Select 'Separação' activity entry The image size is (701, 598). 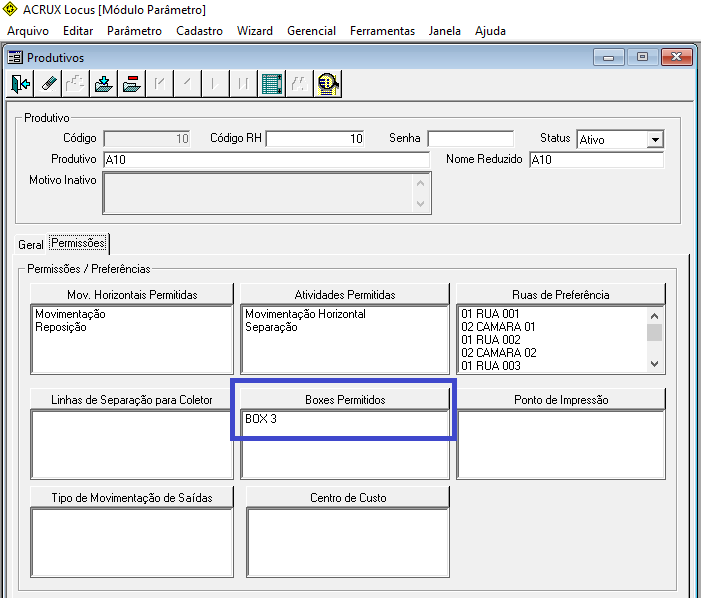(271, 327)
